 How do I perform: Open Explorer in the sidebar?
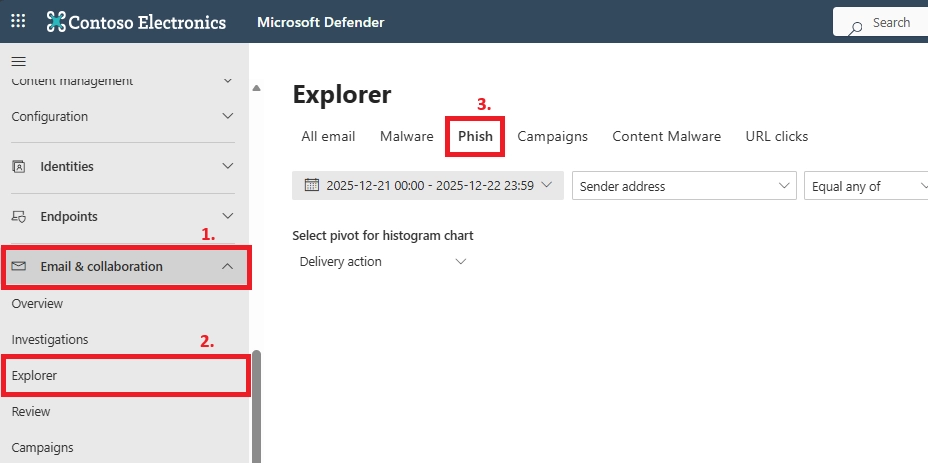pyautogui.click(x=34, y=375)
